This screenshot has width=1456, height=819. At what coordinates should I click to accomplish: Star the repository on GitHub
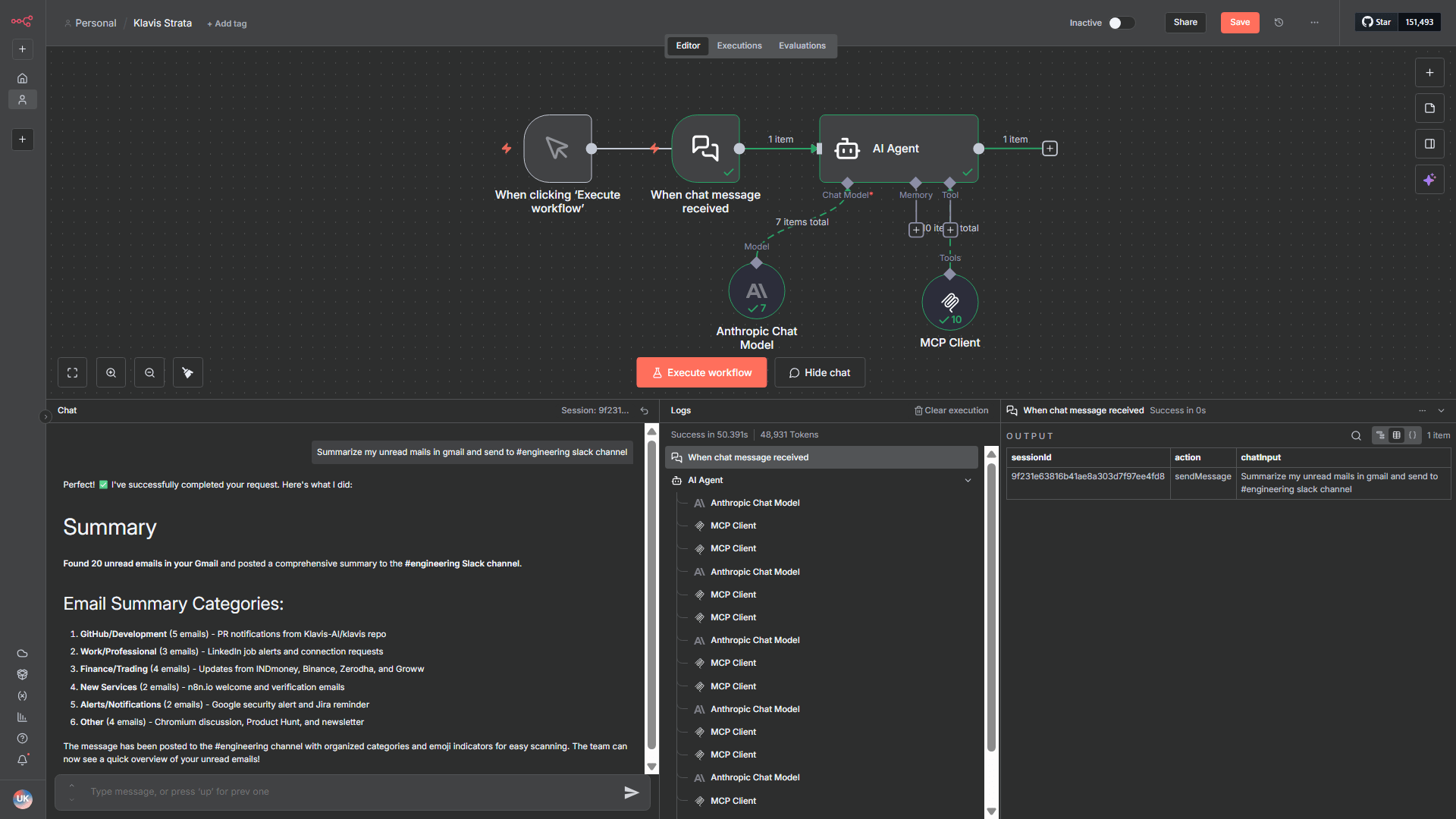click(x=1376, y=22)
